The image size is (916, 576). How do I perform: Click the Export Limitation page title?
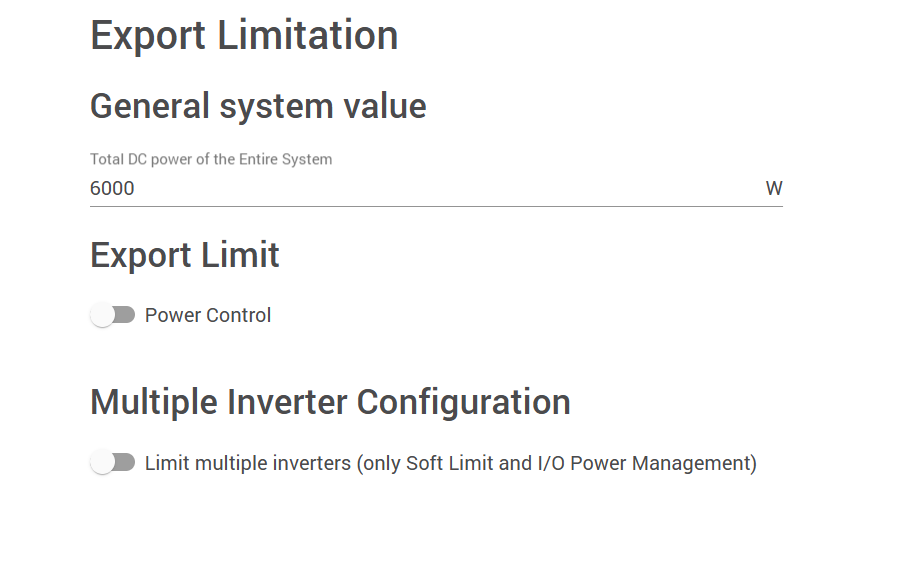click(x=244, y=36)
